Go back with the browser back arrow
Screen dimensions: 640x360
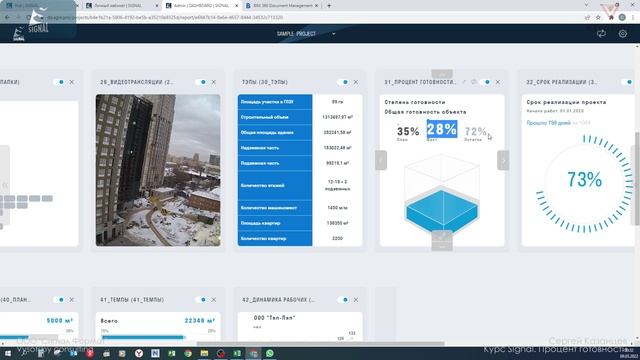click(7, 18)
